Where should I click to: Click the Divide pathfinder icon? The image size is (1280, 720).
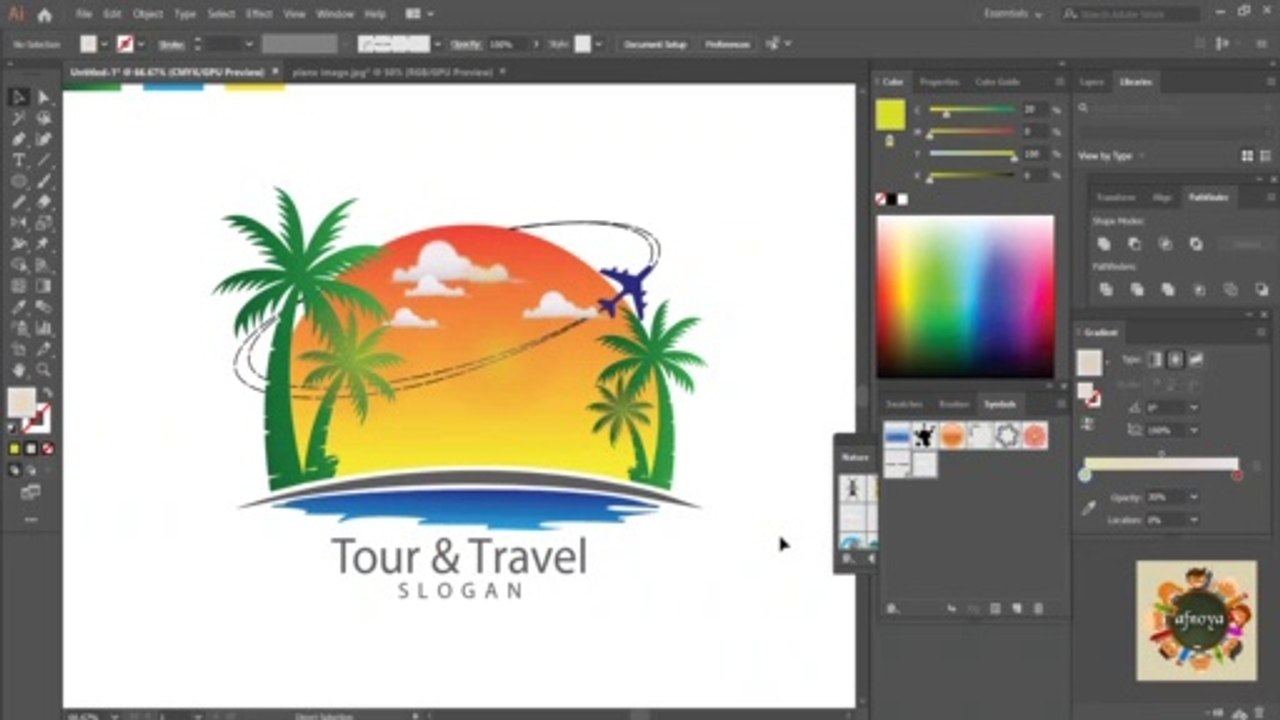pos(1106,289)
